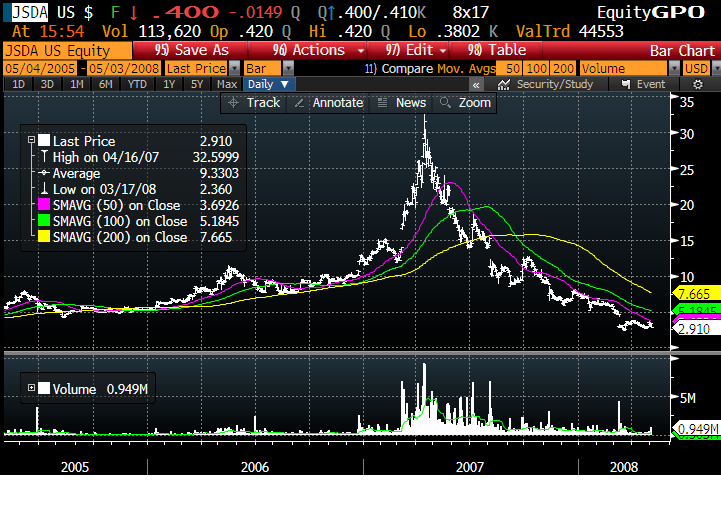Click the Annotate button label
Screen dimensions: 721x512
(338, 103)
